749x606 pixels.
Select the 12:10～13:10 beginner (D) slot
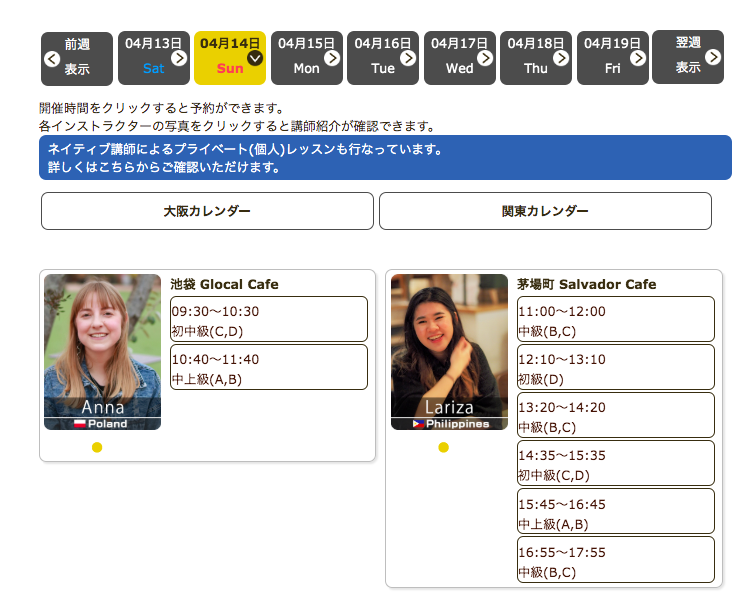click(x=615, y=368)
